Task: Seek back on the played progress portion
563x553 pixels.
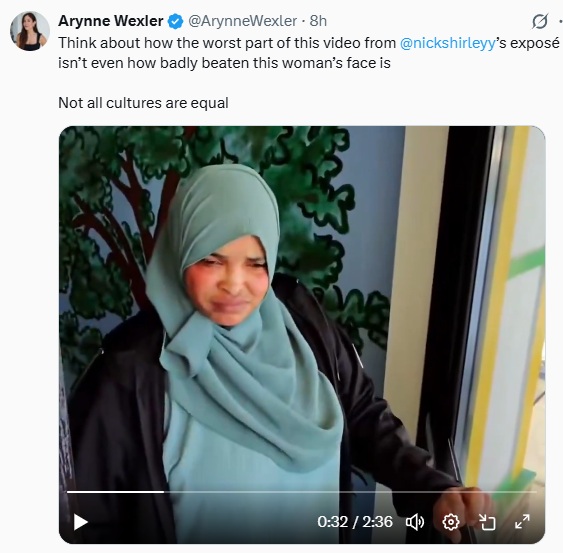Action: pyautogui.click(x=115, y=492)
